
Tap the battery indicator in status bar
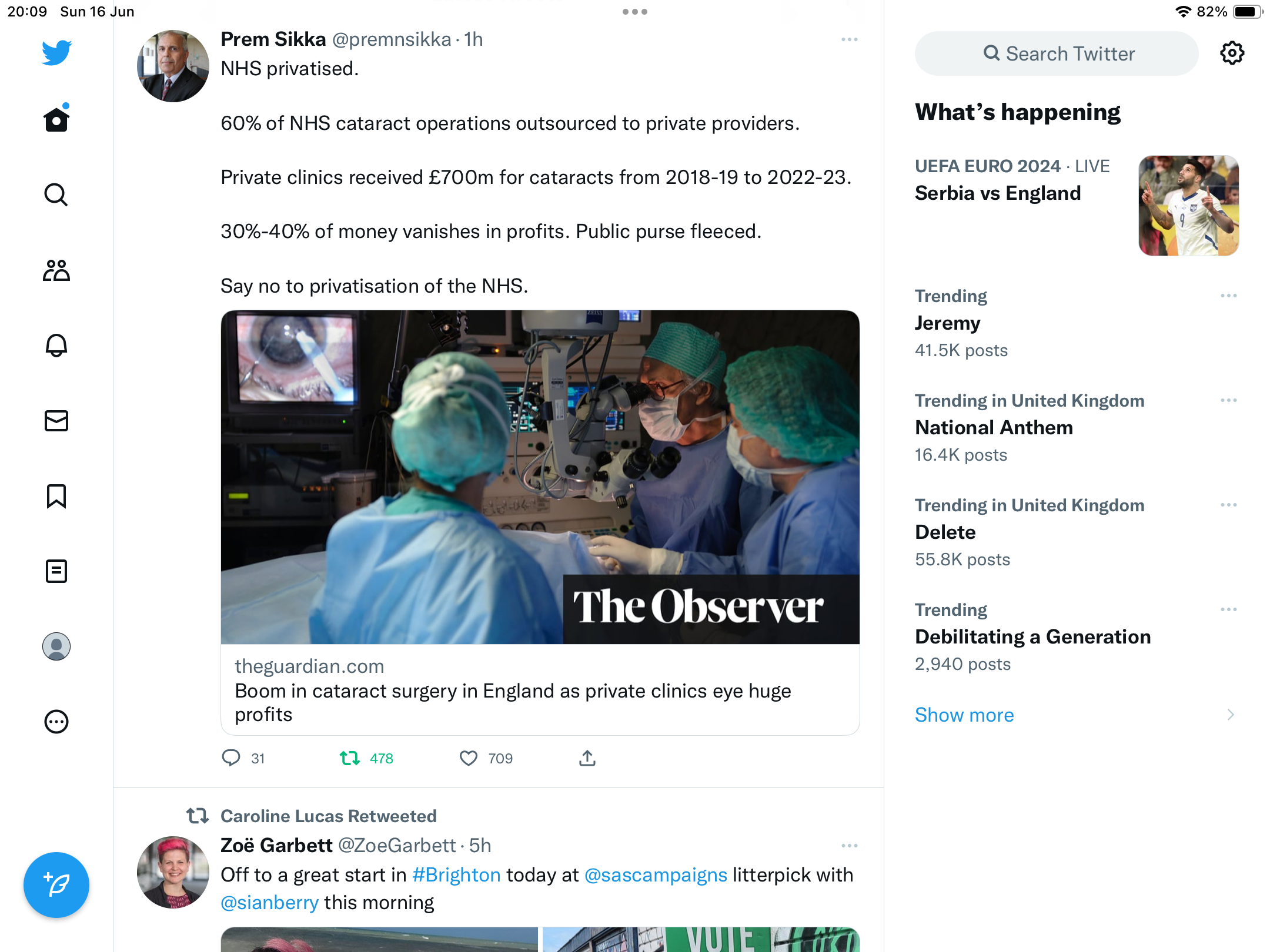1248,12
